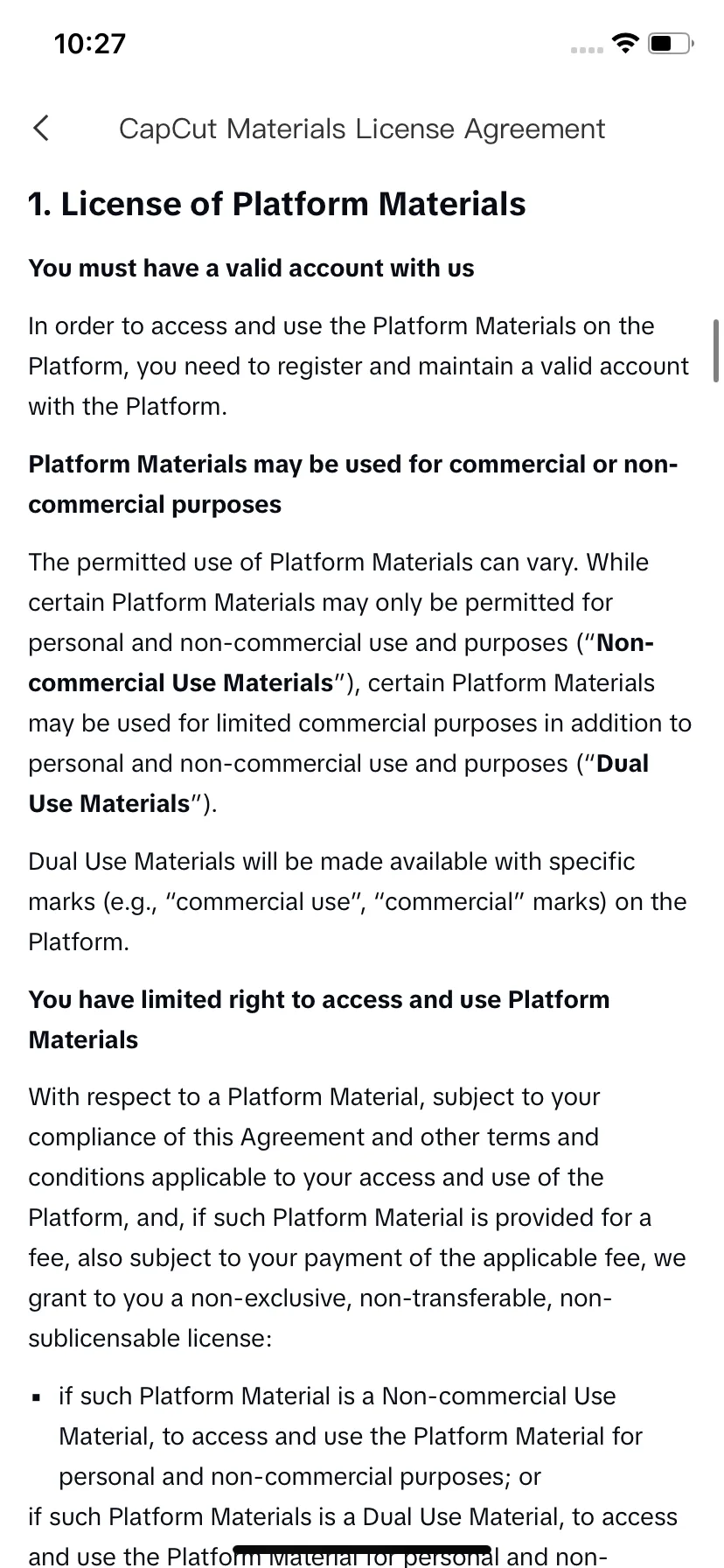Tap paragraph starting Dual Use Materials will be
This screenshot has width=724, height=1568.
(x=358, y=901)
